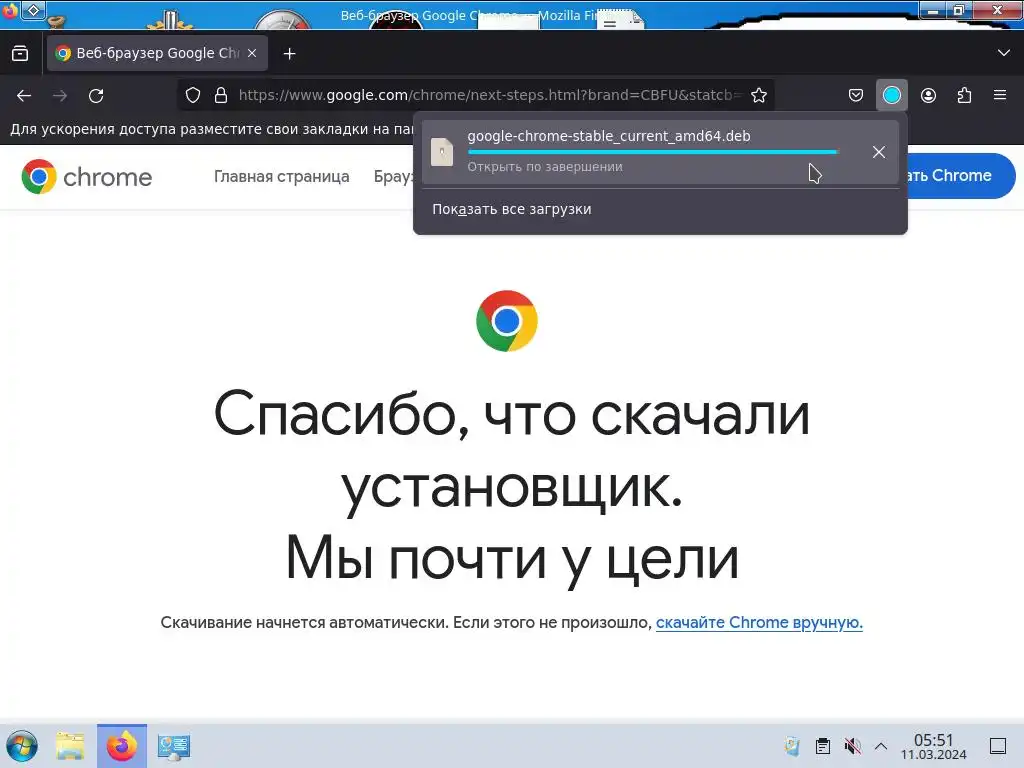Screen dimensions: 1024x768
Task: Unmute the volume tray icon
Action: tap(852, 746)
